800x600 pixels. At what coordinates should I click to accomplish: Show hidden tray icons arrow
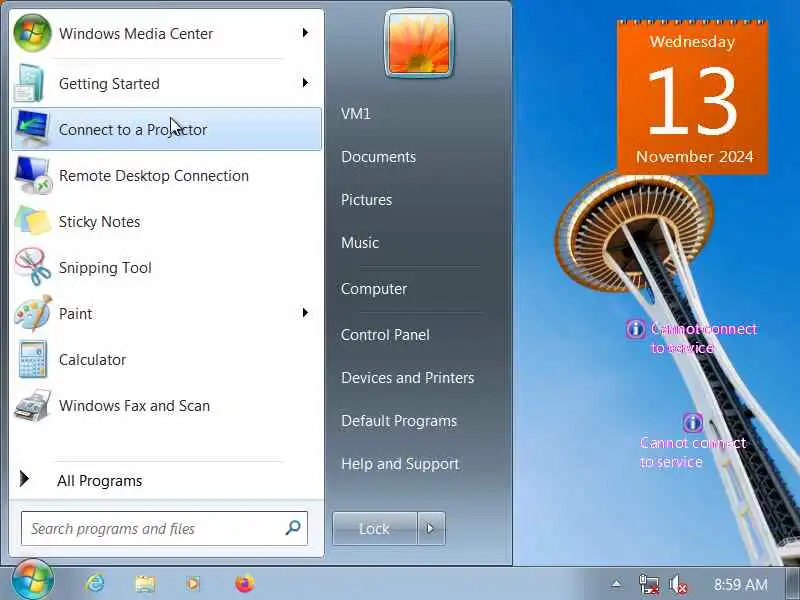pos(617,584)
